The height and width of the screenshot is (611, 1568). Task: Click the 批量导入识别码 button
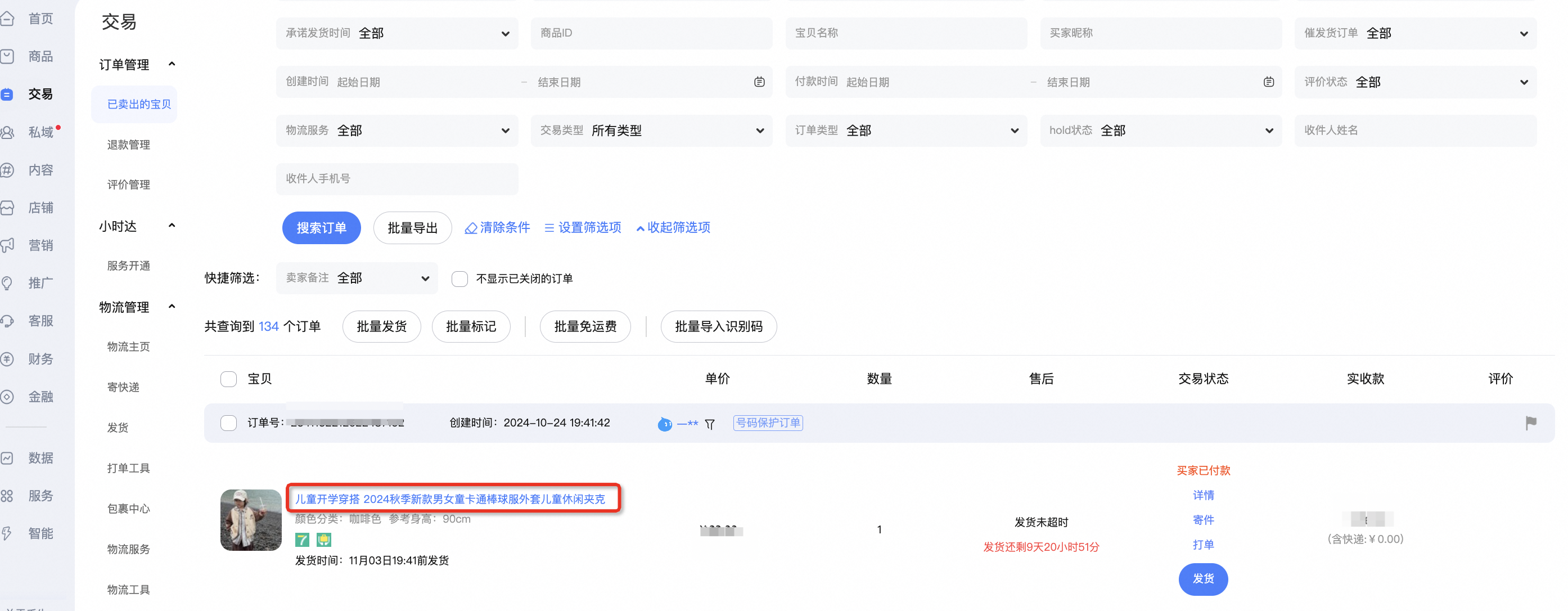[719, 327]
